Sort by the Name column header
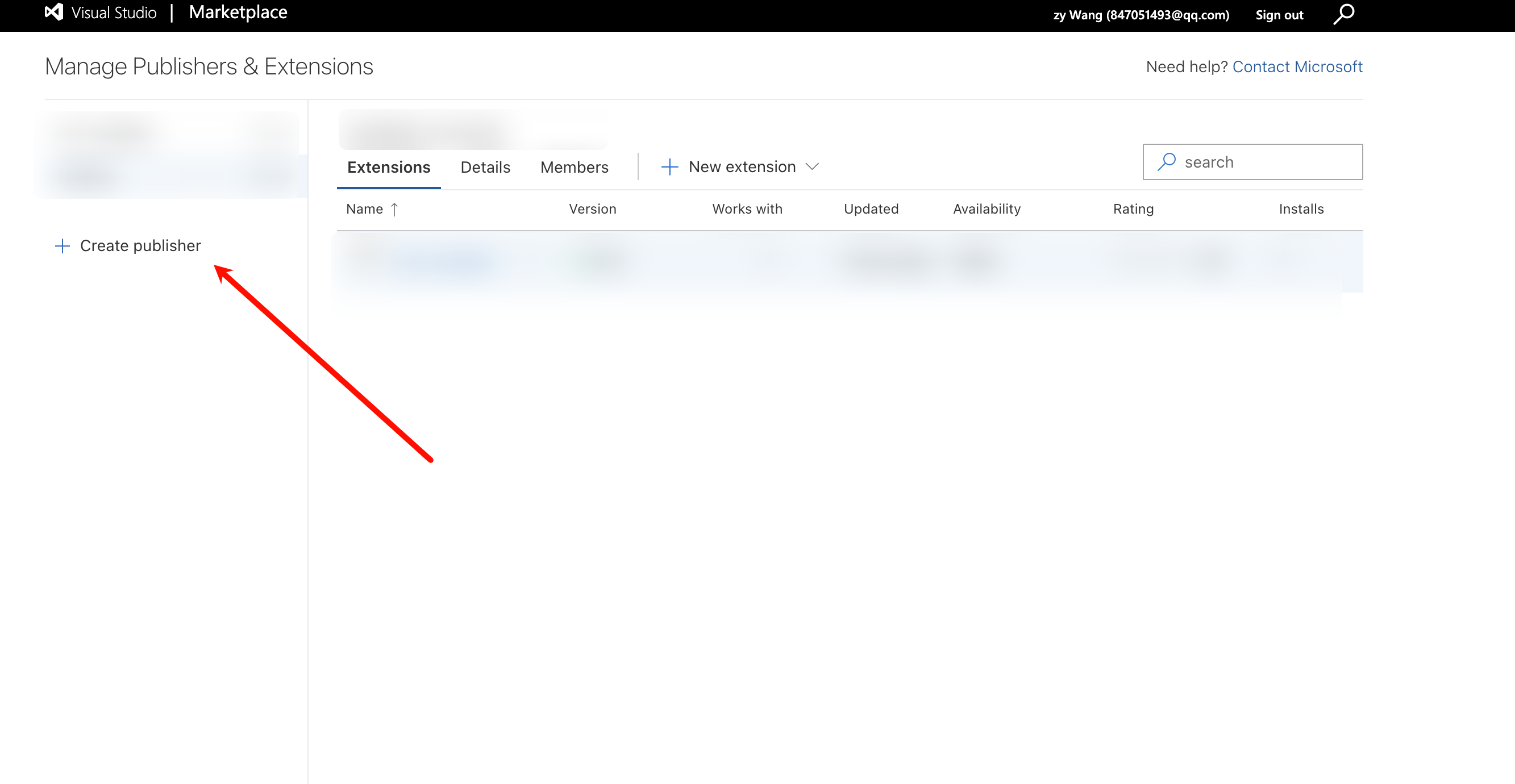The width and height of the screenshot is (1515, 784). click(x=365, y=210)
